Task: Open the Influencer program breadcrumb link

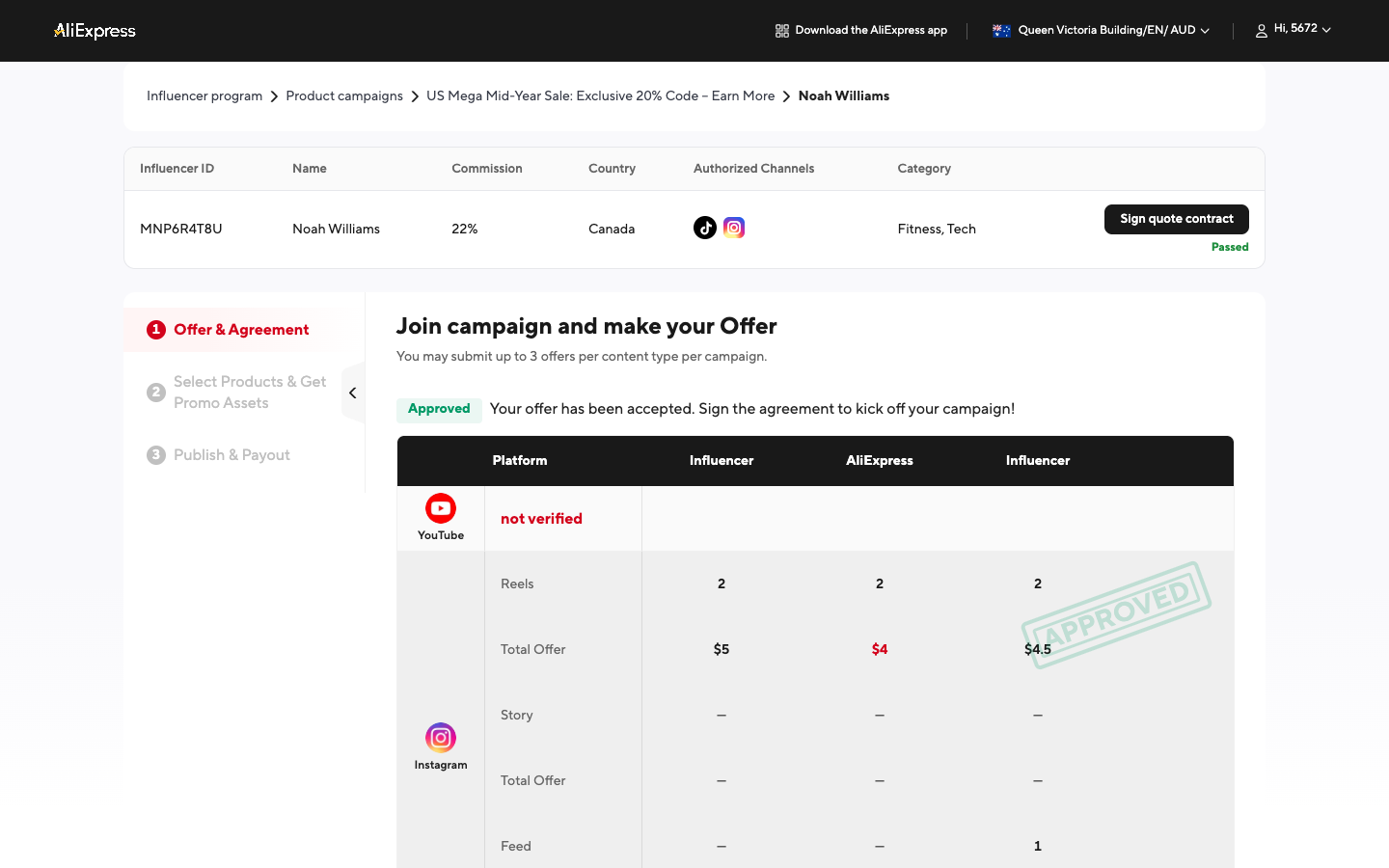Action: (204, 96)
